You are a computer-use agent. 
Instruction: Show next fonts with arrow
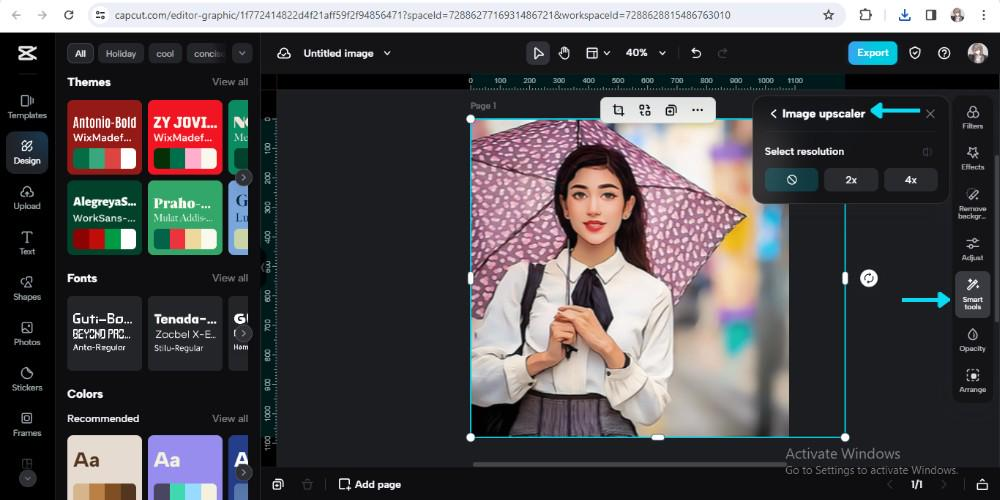(243, 333)
